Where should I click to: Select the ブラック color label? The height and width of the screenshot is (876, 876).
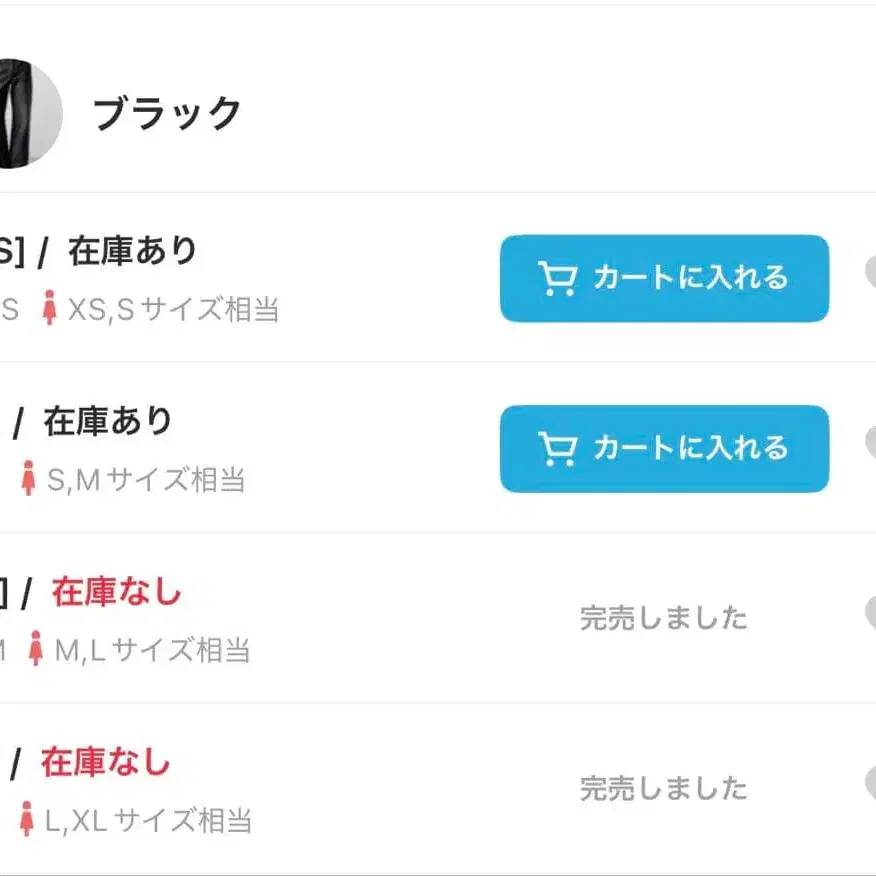(x=167, y=114)
